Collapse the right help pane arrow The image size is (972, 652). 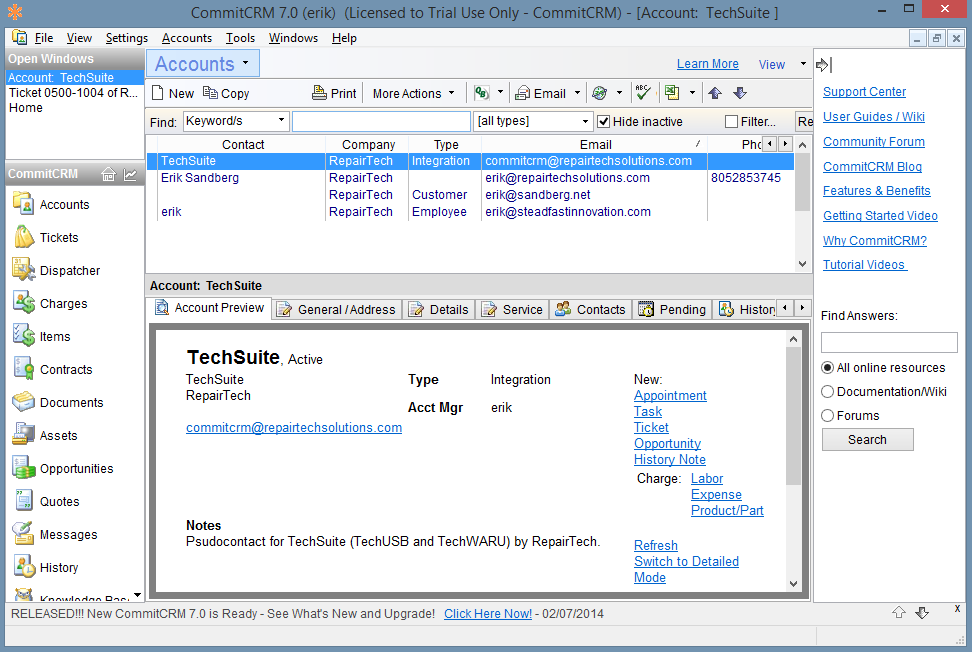click(x=824, y=64)
